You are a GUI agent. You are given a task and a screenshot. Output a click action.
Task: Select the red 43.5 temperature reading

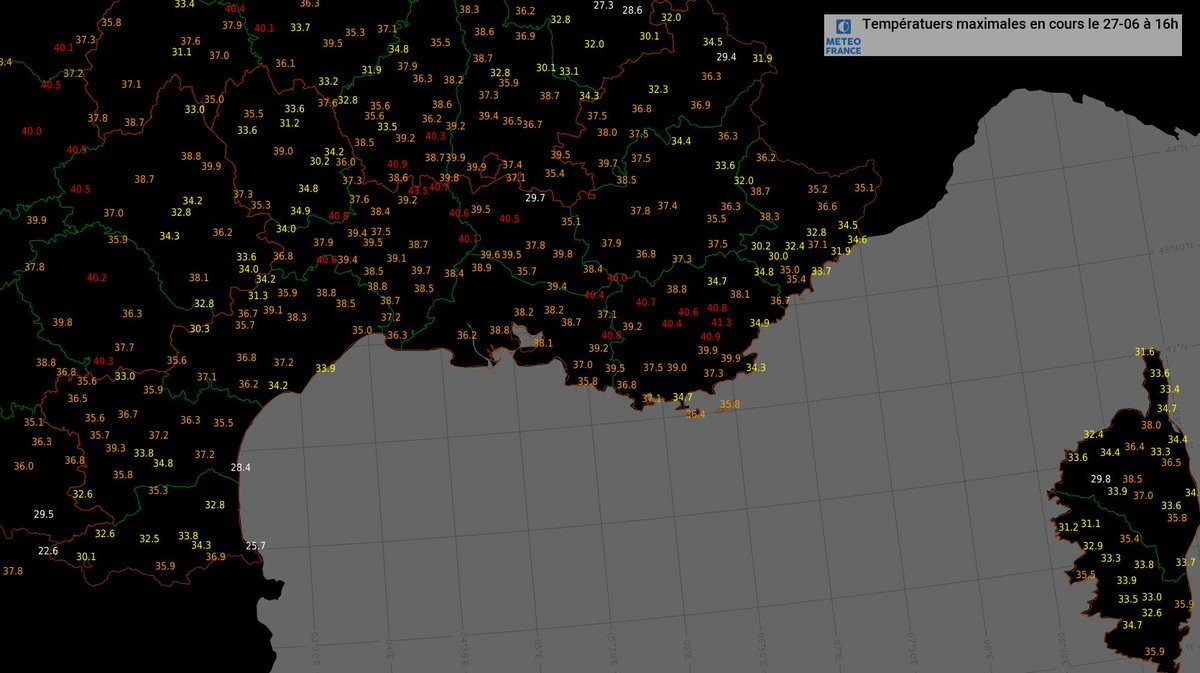point(417,190)
